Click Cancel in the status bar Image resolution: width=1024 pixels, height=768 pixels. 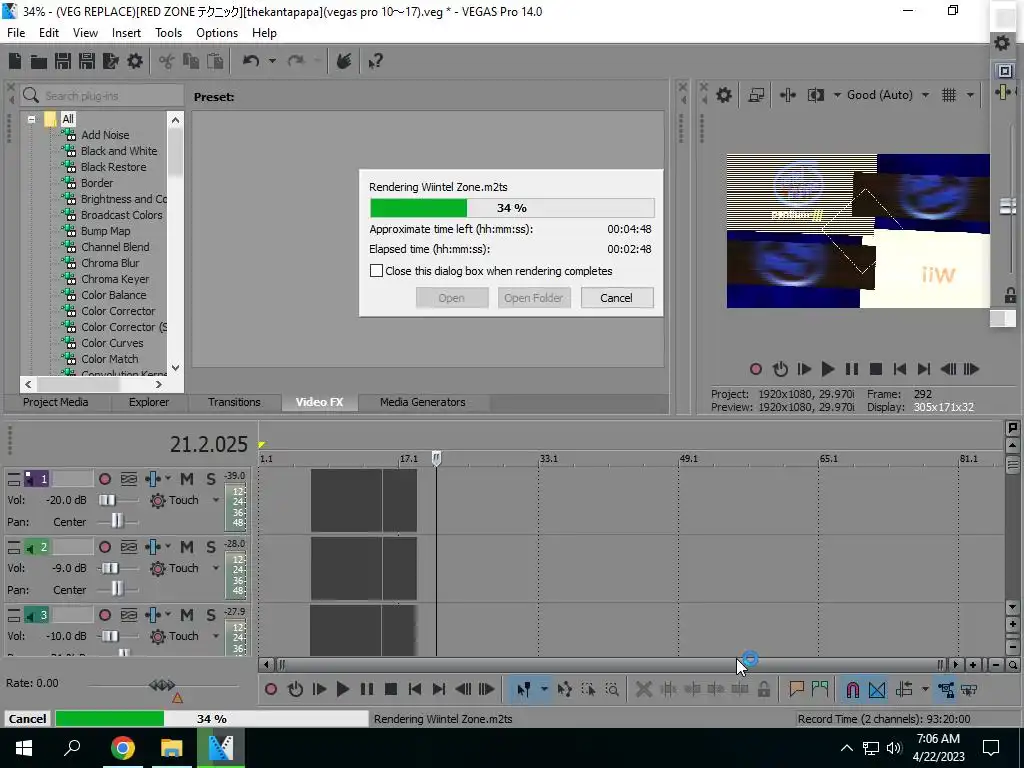27,718
